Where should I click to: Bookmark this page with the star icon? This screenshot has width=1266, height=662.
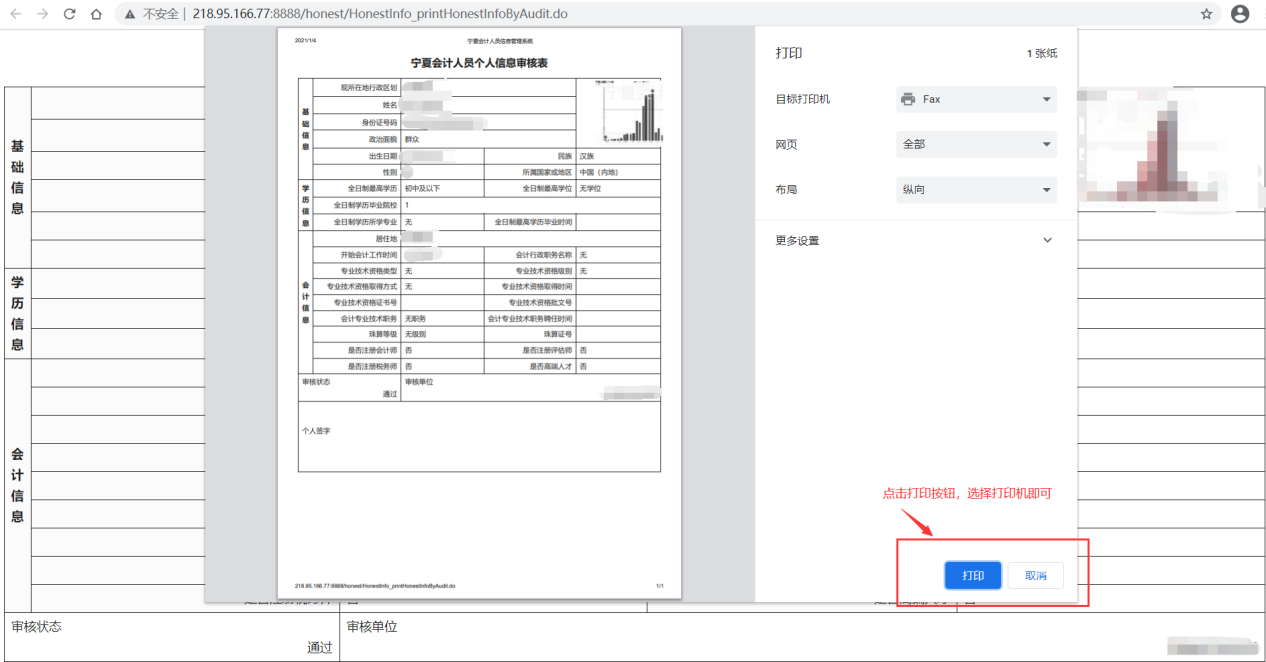tap(1206, 14)
